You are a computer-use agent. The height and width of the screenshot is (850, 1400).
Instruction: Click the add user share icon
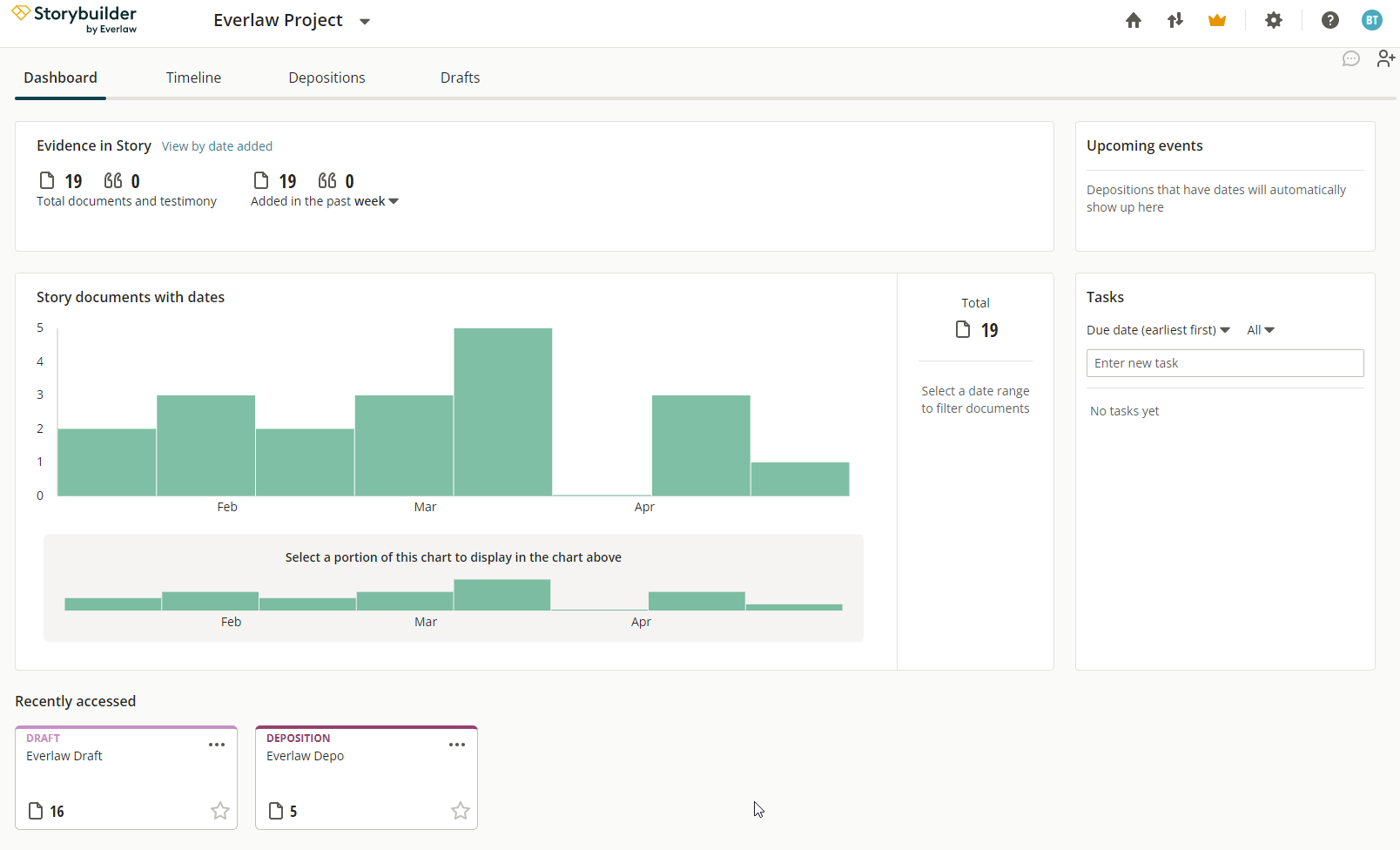[x=1386, y=58]
